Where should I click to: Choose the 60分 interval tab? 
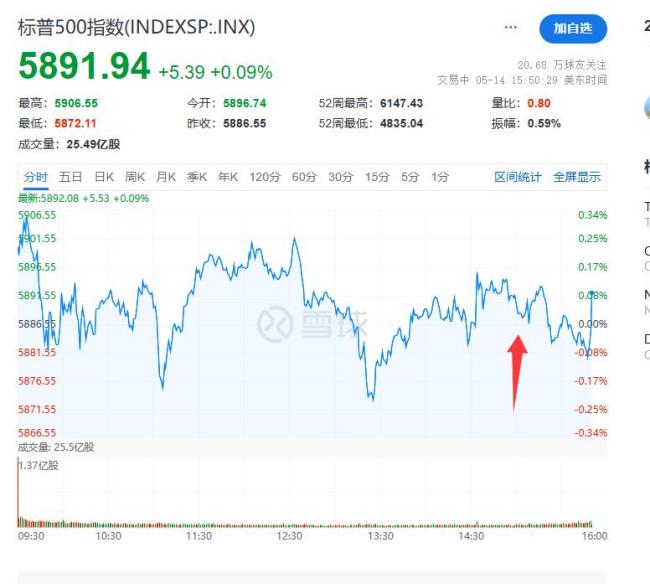tap(303, 177)
